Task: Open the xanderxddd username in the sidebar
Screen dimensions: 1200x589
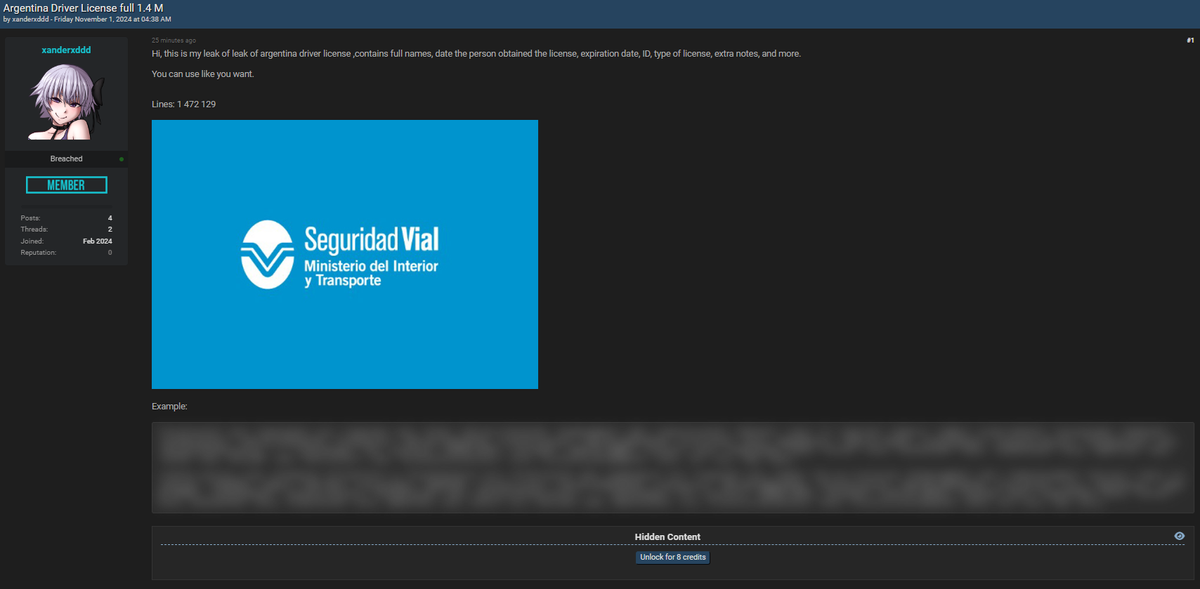Action: click(x=65, y=49)
